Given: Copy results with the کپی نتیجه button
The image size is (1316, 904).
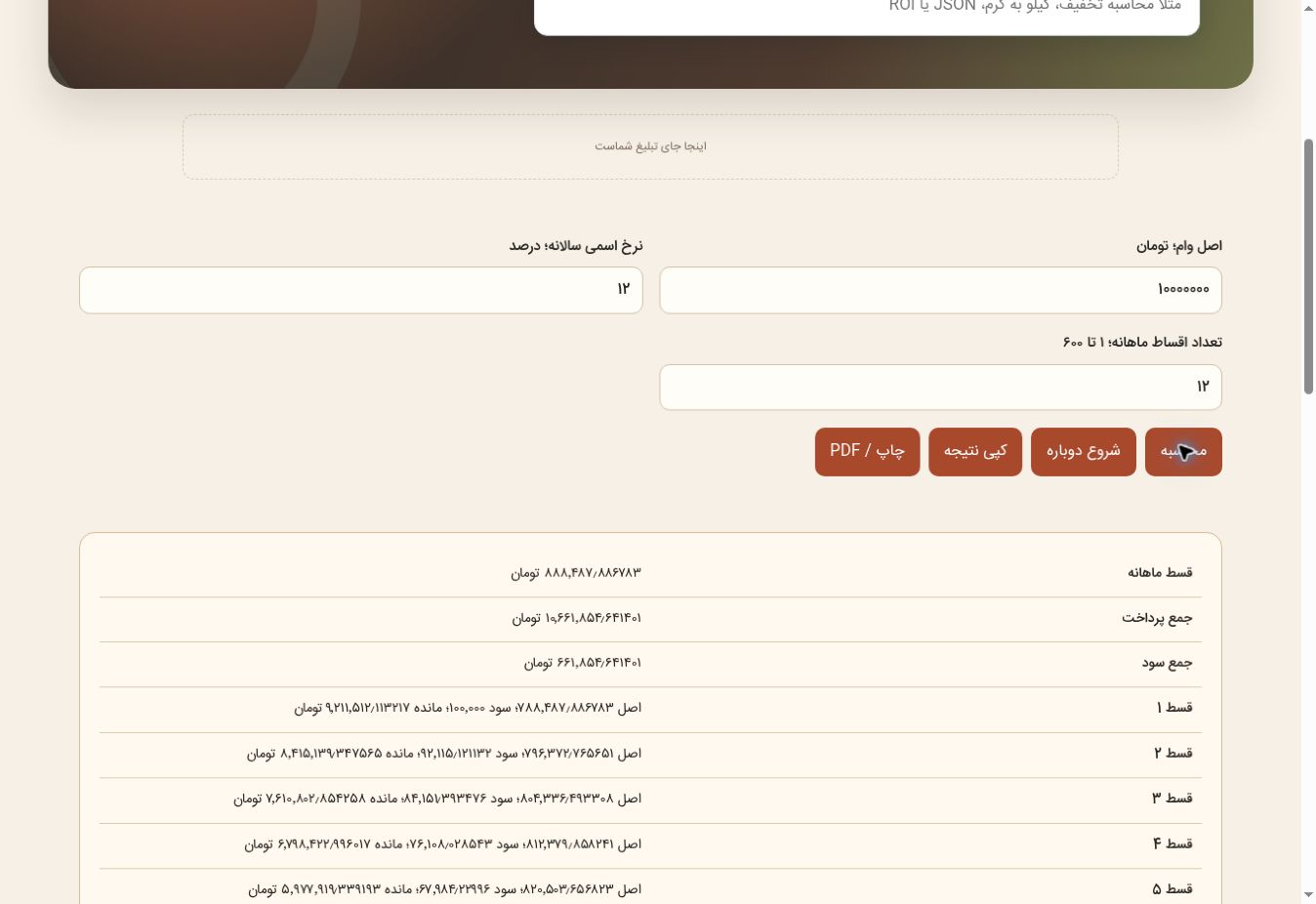Looking at the screenshot, I should click(975, 452).
